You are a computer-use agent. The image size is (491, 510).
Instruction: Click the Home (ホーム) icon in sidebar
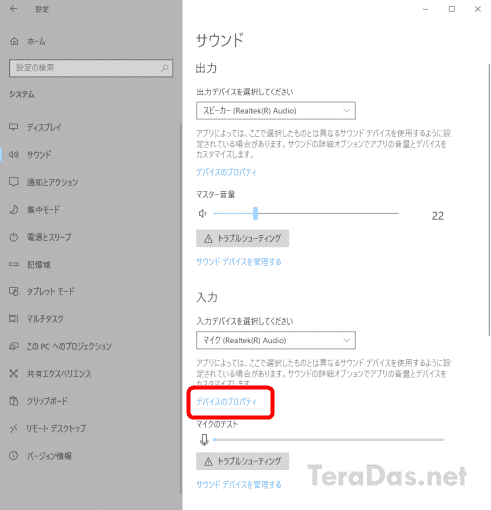pyautogui.click(x=14, y=41)
